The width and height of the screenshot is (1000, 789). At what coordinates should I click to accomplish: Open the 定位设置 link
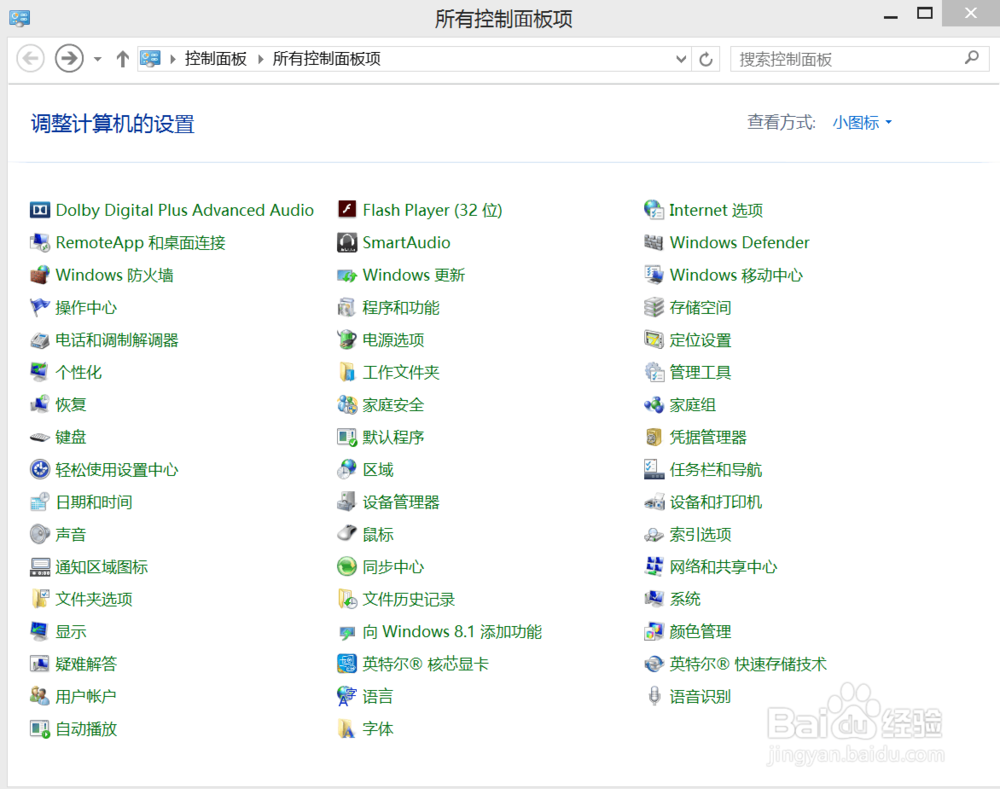click(x=700, y=340)
